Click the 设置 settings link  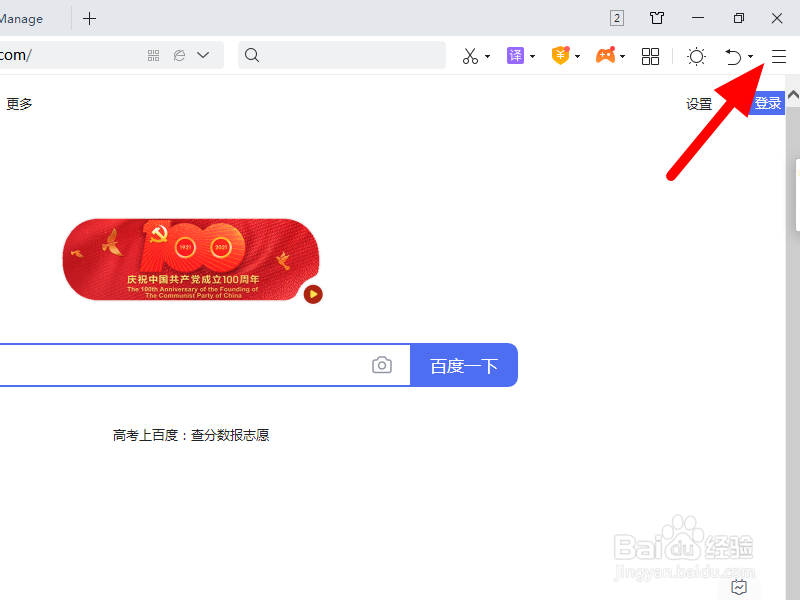[x=699, y=103]
